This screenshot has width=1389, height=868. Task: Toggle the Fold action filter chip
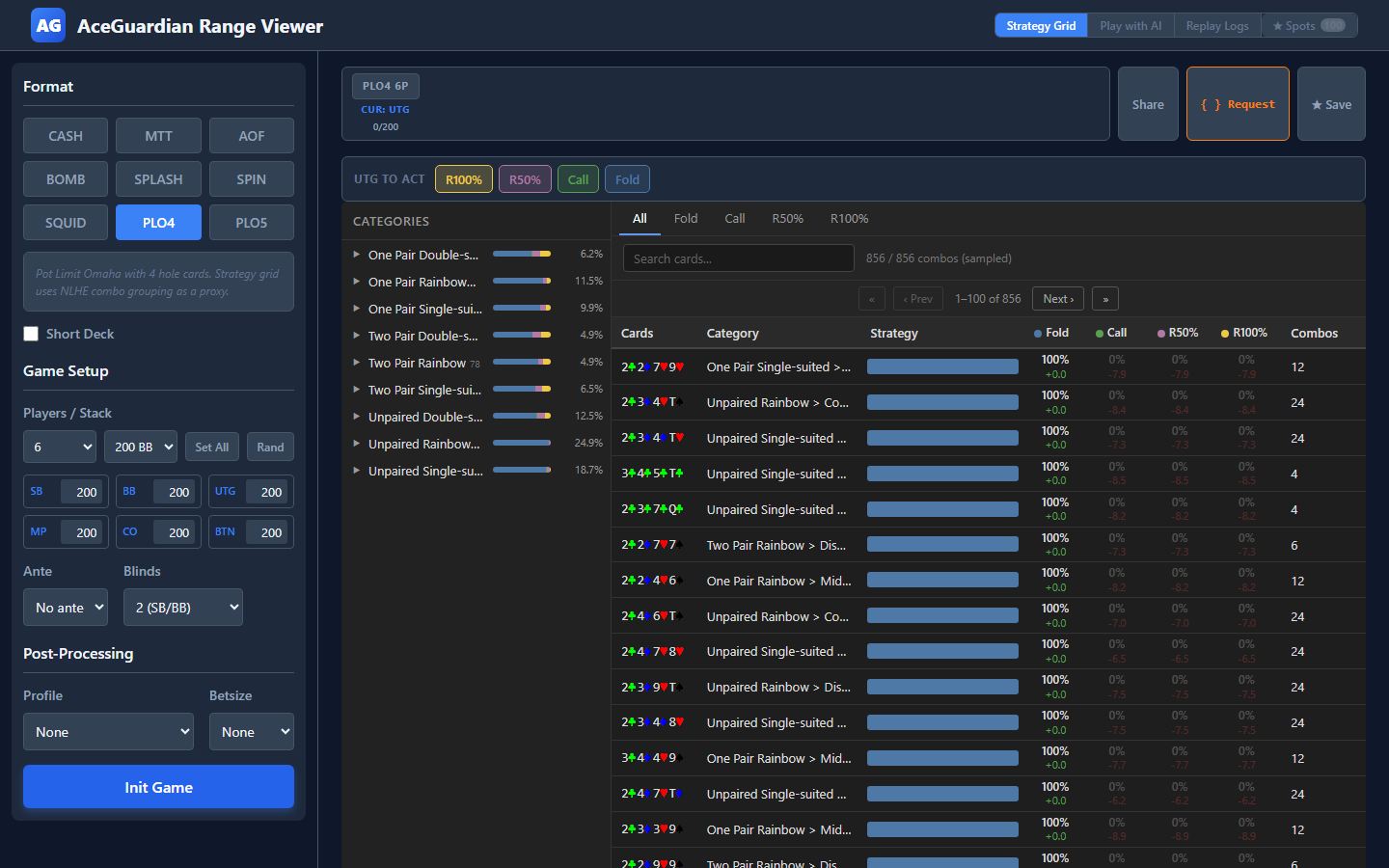pyautogui.click(x=627, y=179)
